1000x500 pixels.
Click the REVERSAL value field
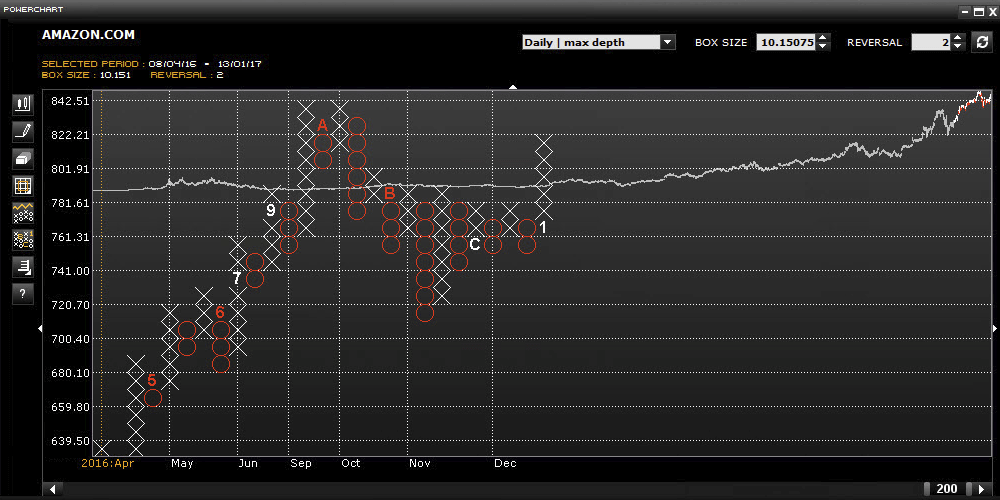[931, 43]
